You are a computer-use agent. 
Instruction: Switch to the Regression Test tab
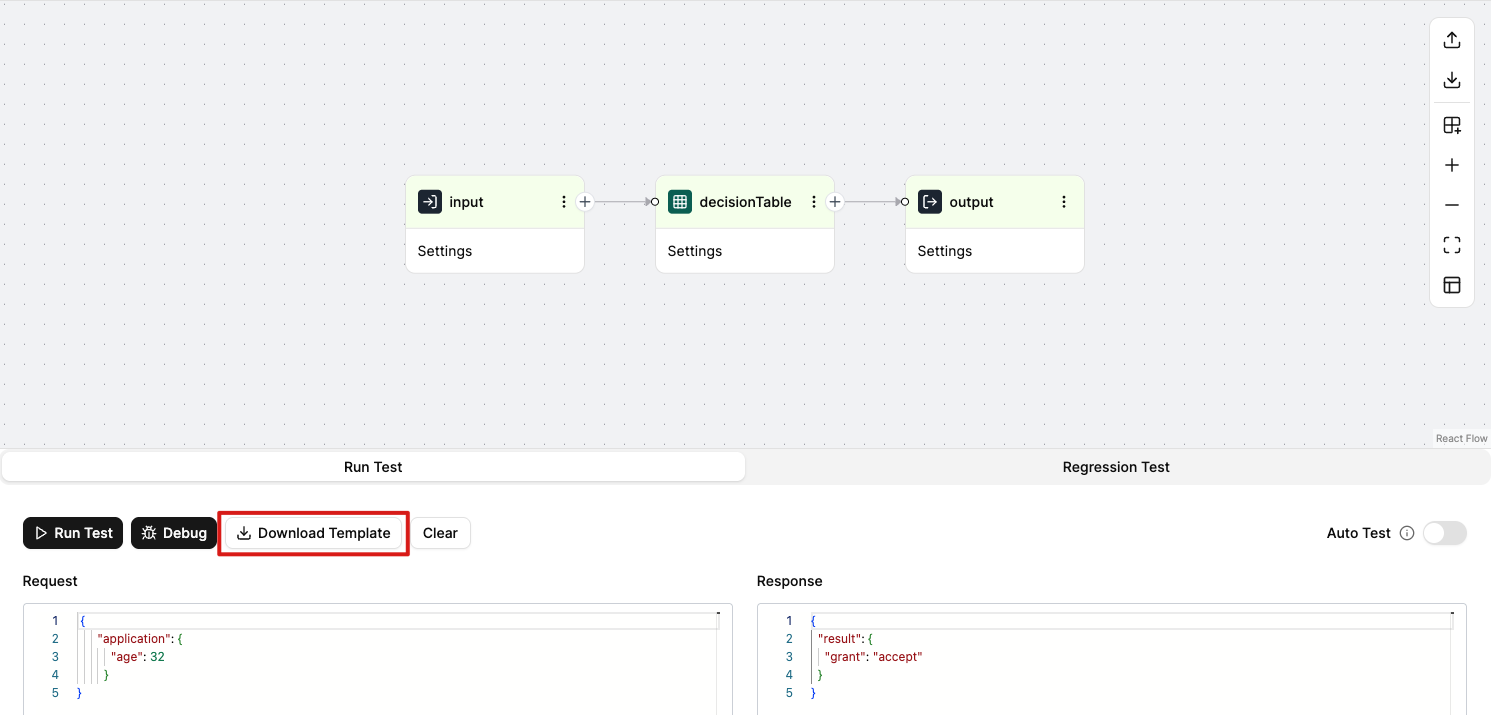tap(1116, 467)
